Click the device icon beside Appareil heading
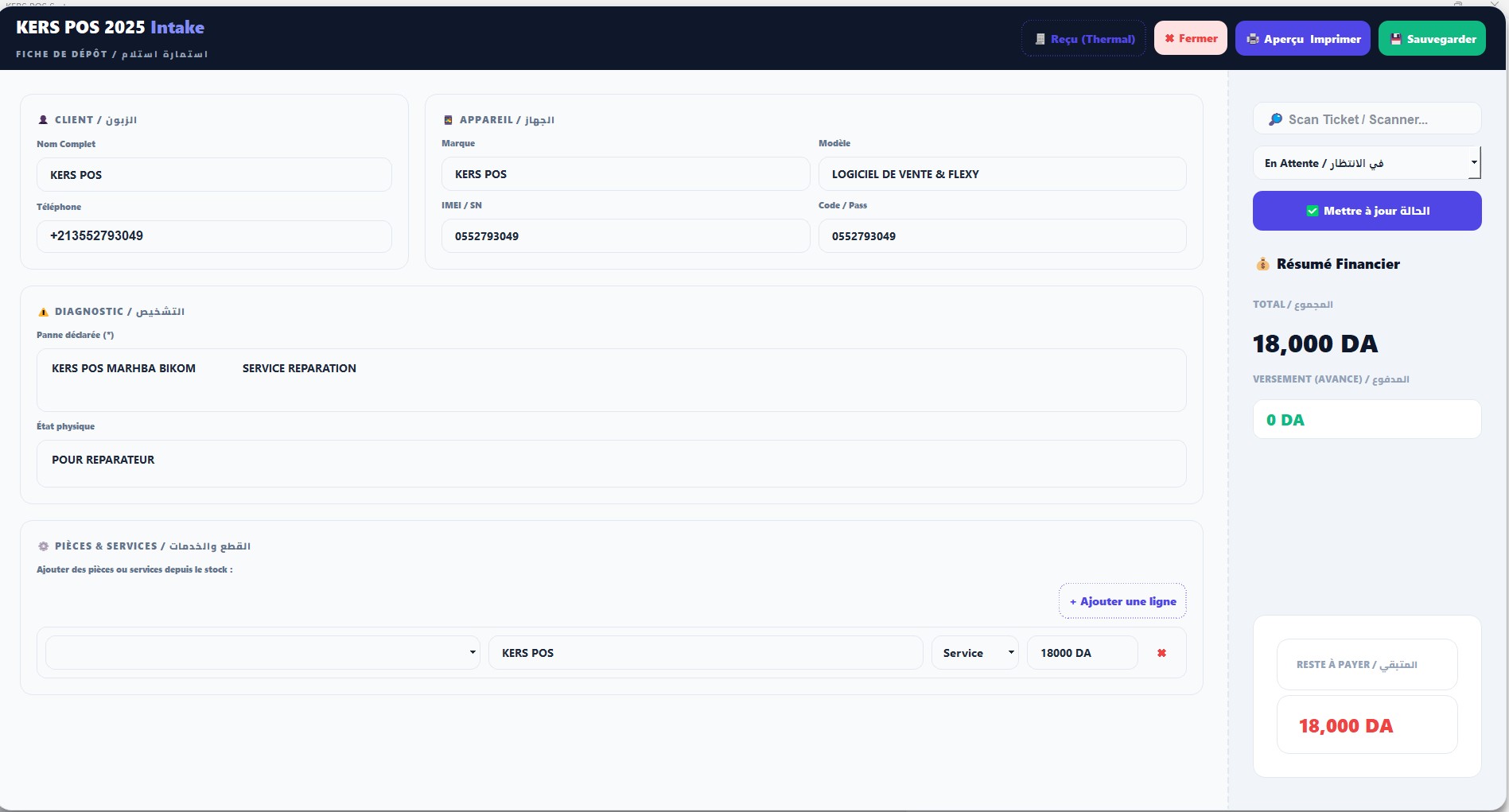1509x812 pixels. (x=448, y=120)
